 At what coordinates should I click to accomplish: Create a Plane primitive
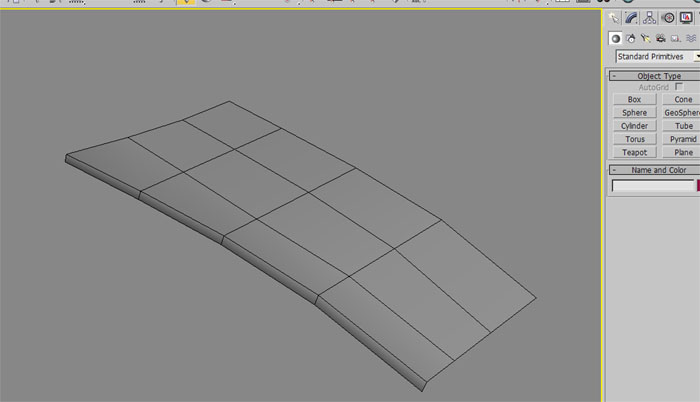[682, 152]
